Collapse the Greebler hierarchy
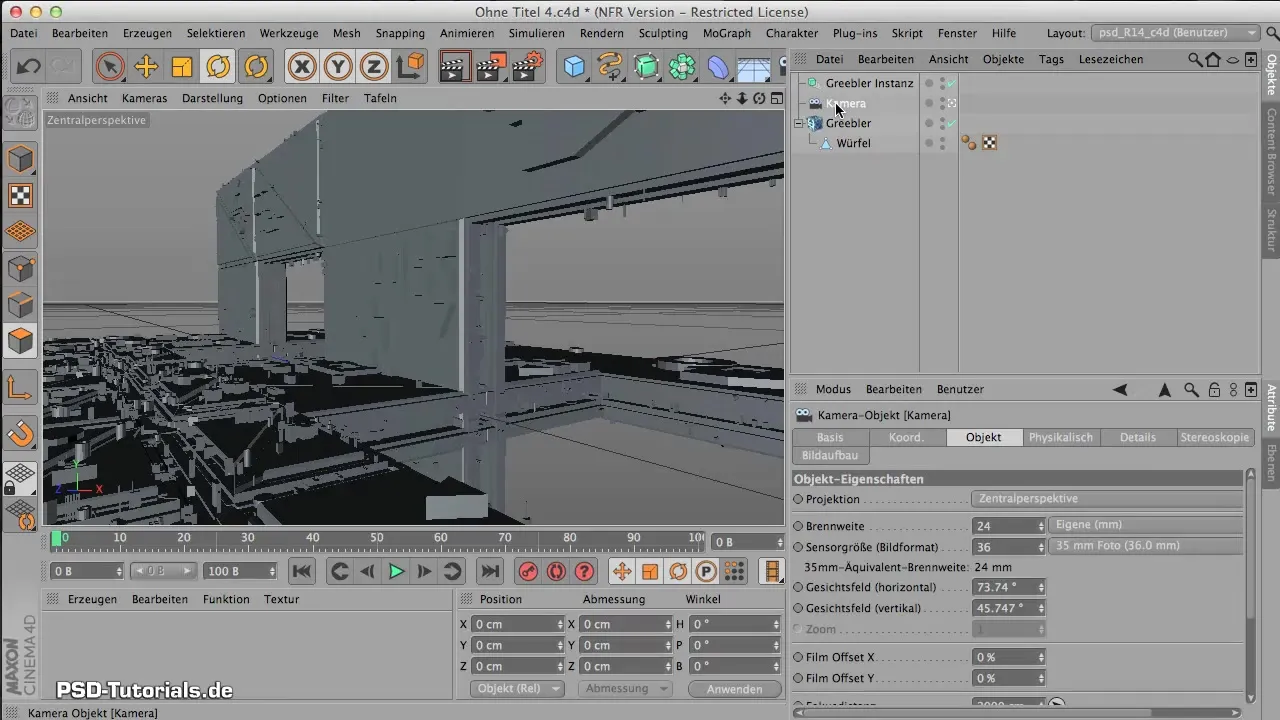Screen dimensions: 1280x720 (798, 123)
